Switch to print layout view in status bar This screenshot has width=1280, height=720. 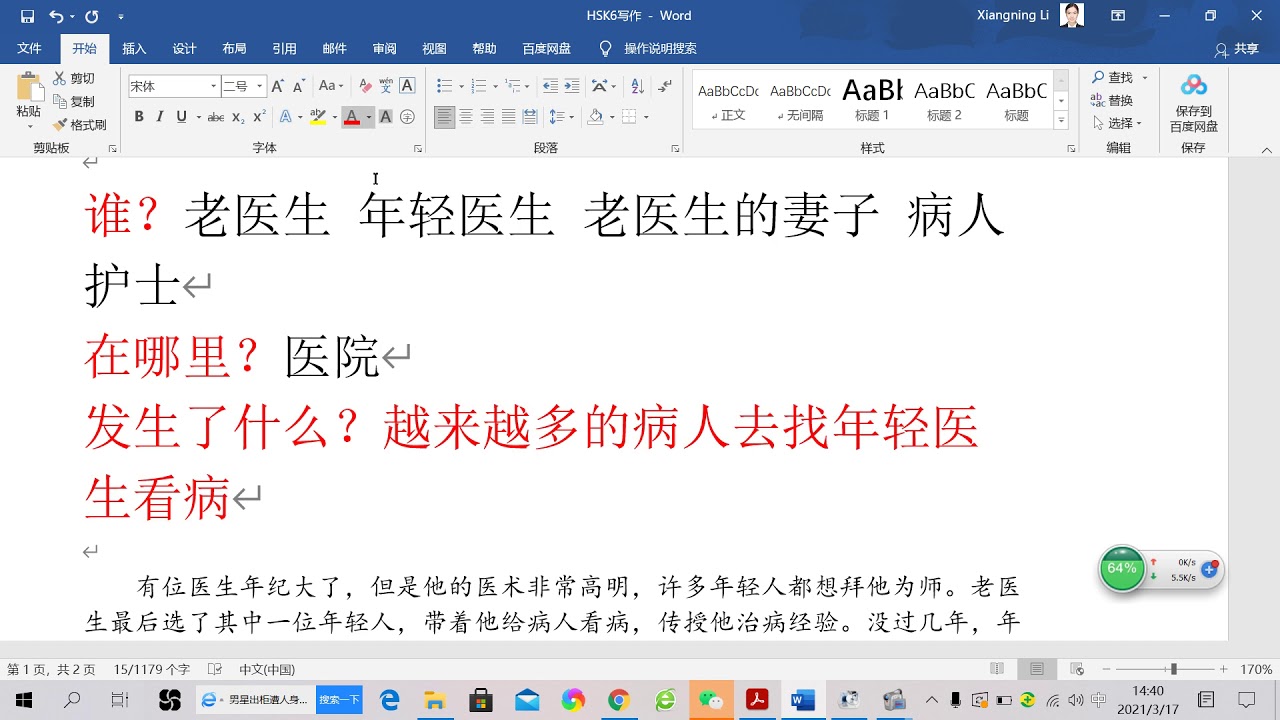(1037, 669)
